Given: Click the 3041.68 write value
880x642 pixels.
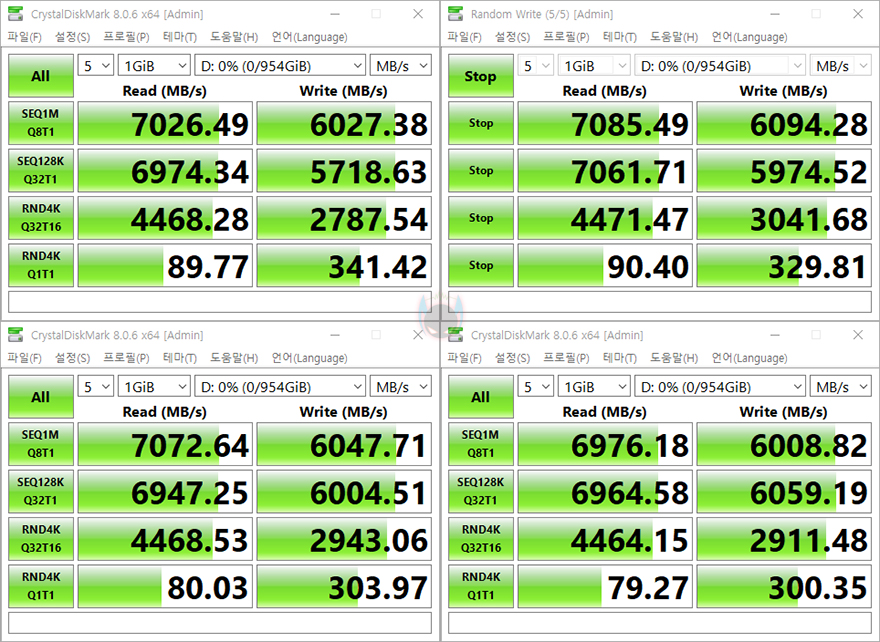Looking at the screenshot, I should pyautogui.click(x=809, y=219).
